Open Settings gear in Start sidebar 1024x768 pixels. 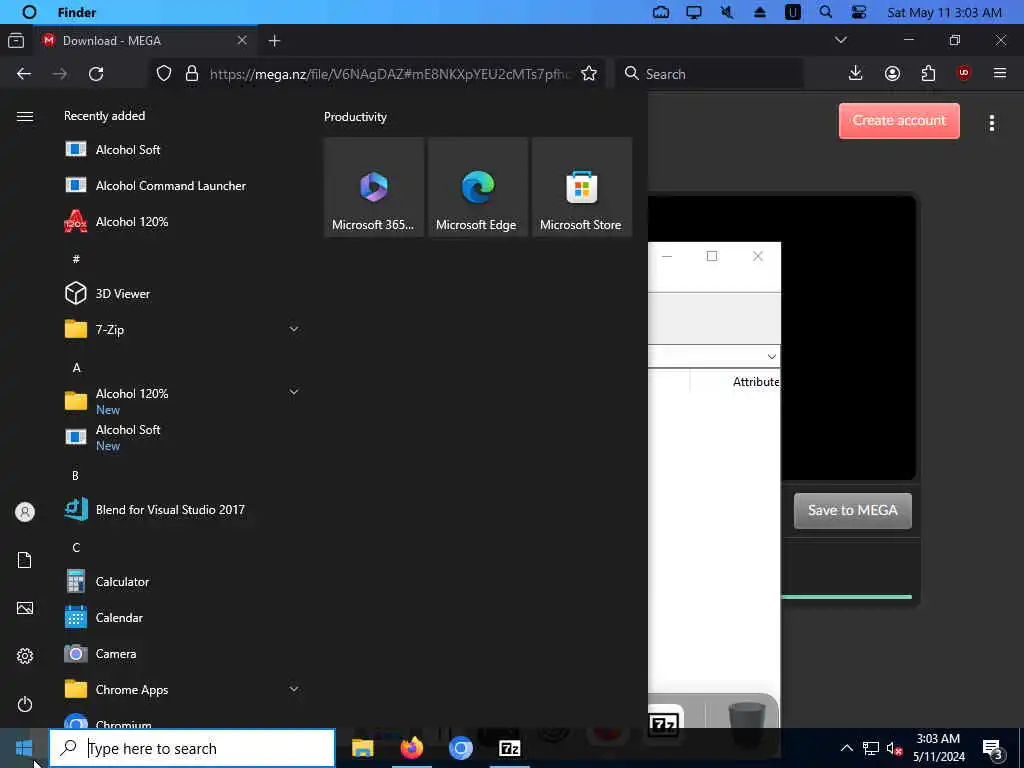click(25, 656)
